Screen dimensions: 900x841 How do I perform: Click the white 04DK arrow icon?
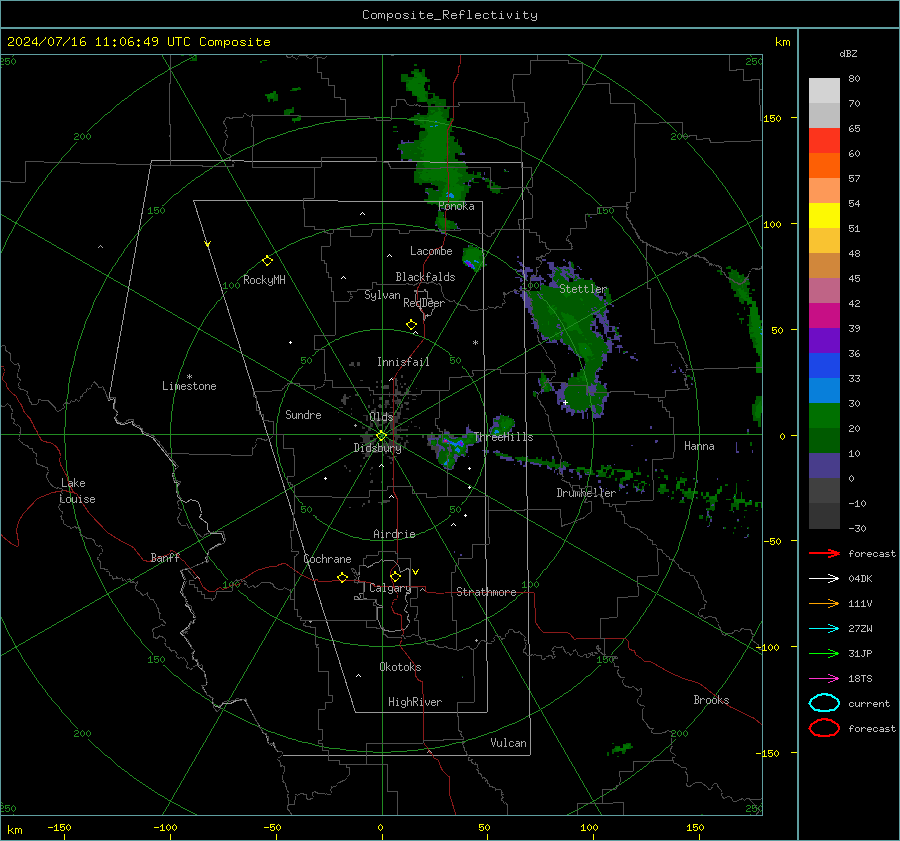click(x=824, y=579)
